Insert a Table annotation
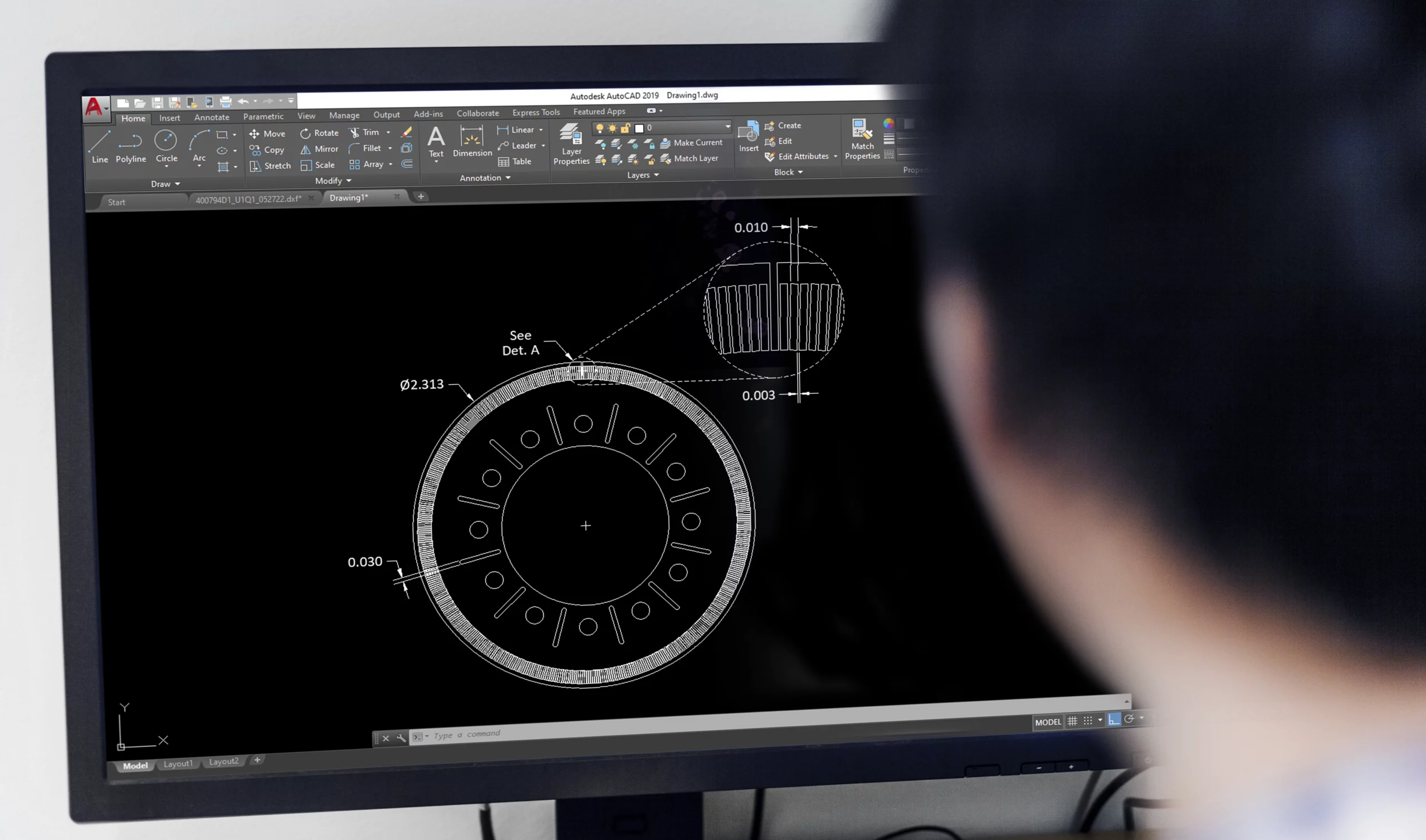Screen dimensions: 1426x840 point(514,162)
